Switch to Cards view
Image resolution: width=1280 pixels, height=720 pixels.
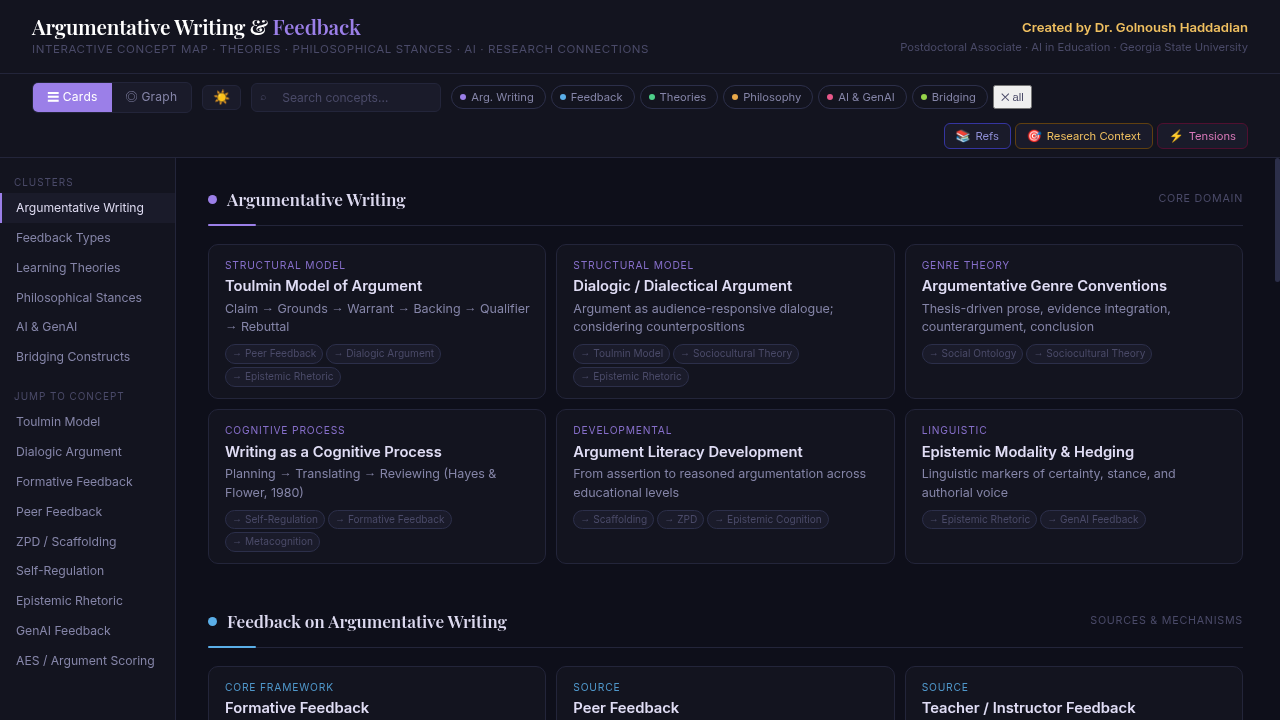72,97
